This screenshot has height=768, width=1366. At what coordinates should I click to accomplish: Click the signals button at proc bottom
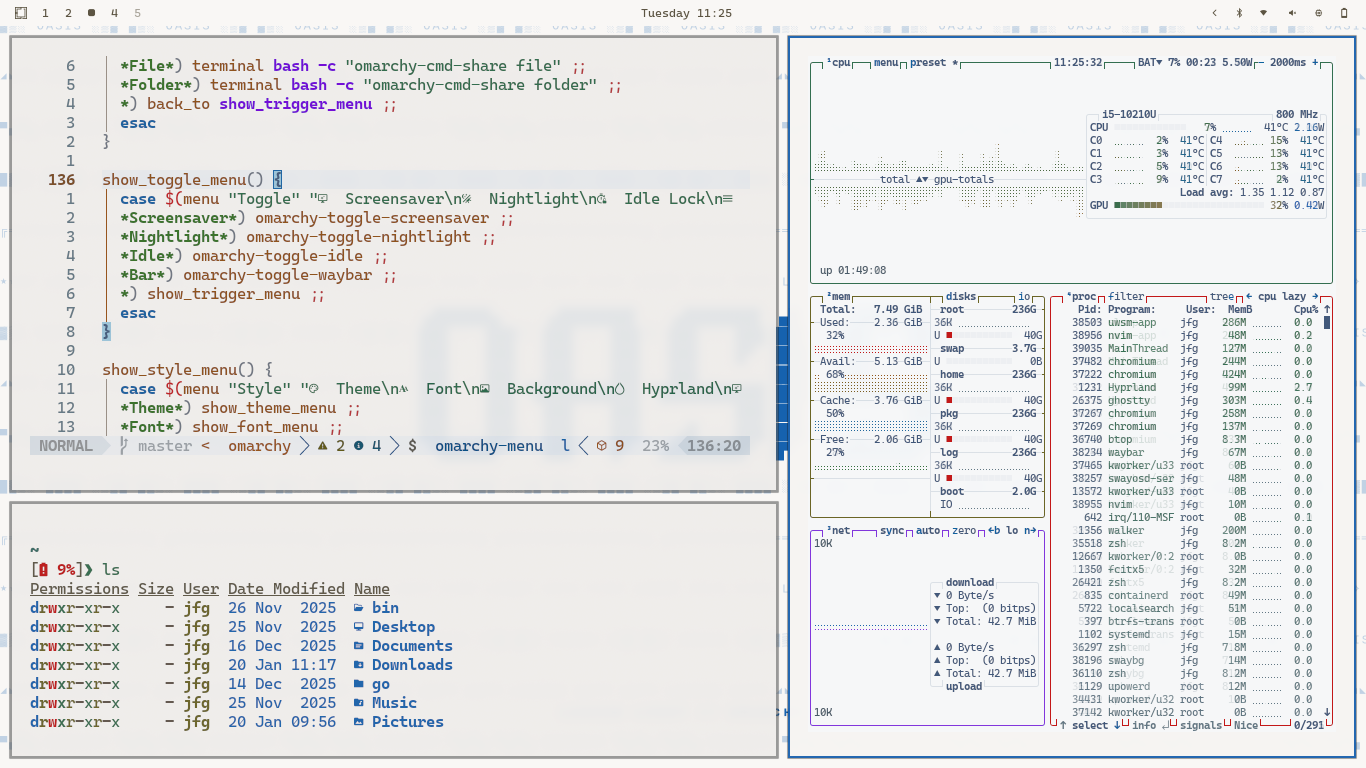(1201, 726)
